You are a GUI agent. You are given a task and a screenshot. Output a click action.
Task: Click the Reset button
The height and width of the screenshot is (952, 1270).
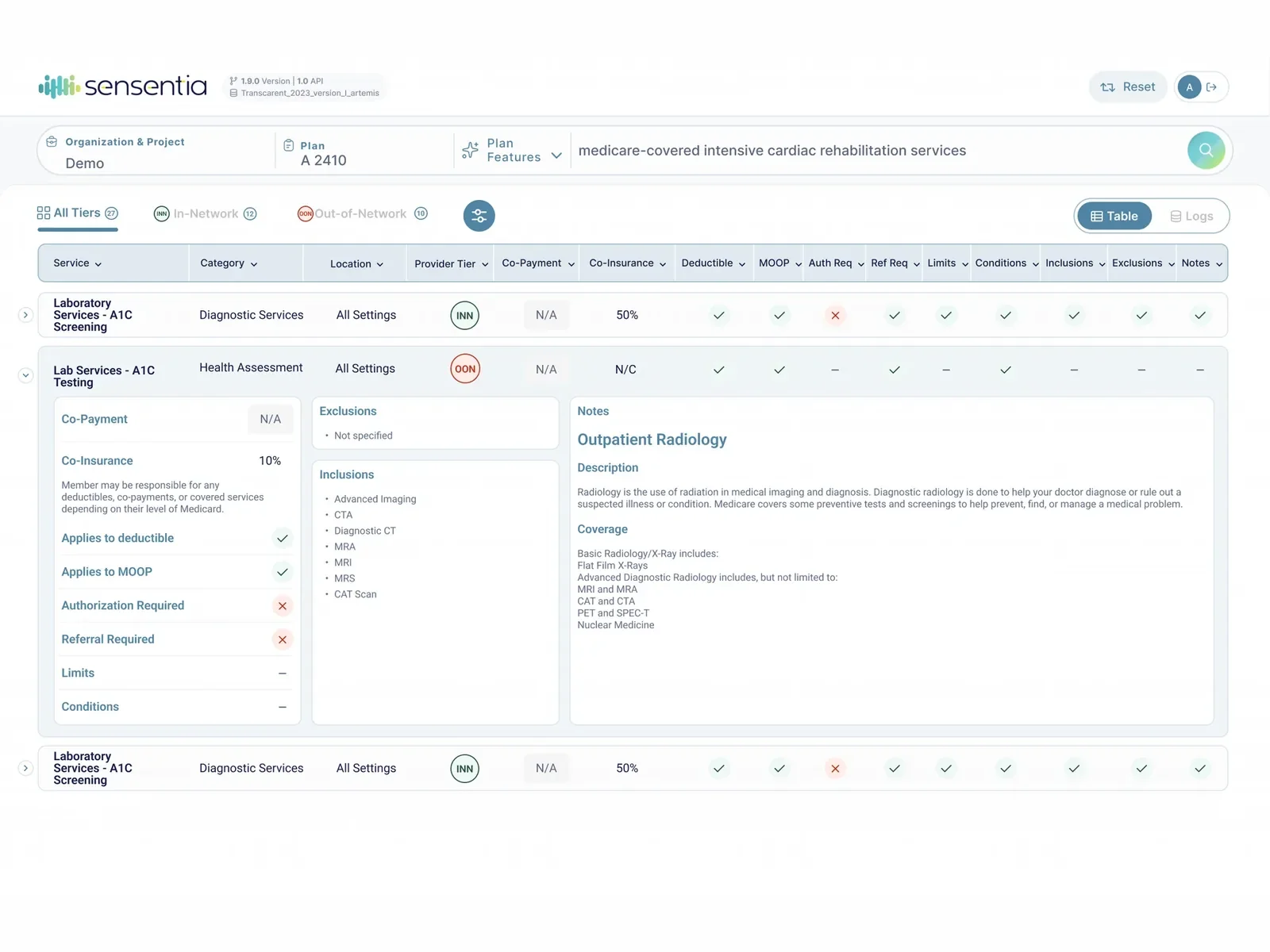1128,87
